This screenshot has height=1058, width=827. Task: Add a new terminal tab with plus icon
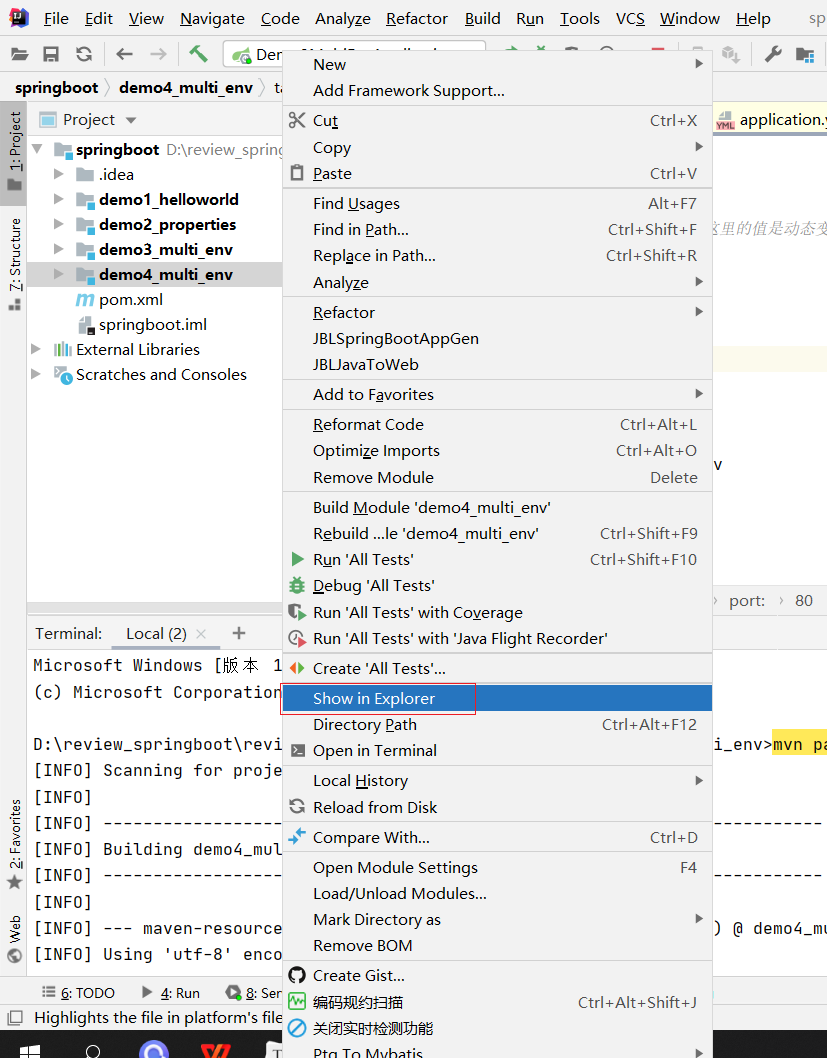click(238, 633)
